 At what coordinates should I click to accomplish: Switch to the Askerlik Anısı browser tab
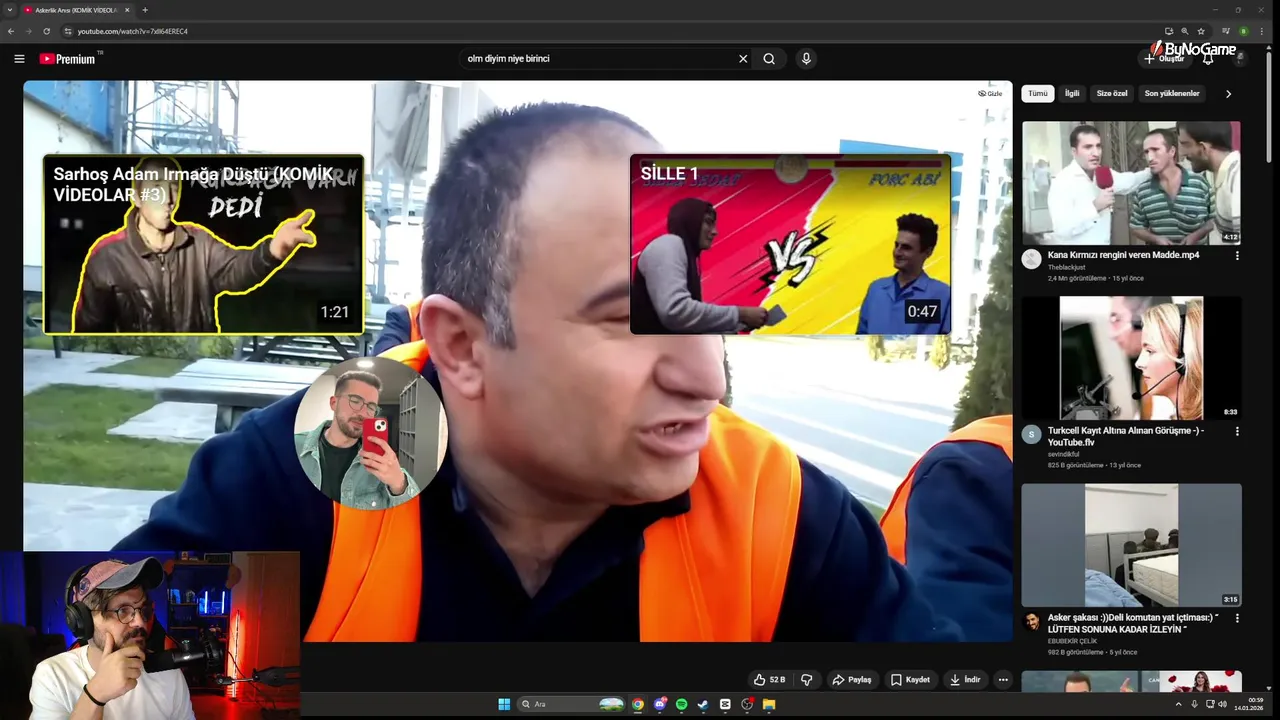[76, 10]
